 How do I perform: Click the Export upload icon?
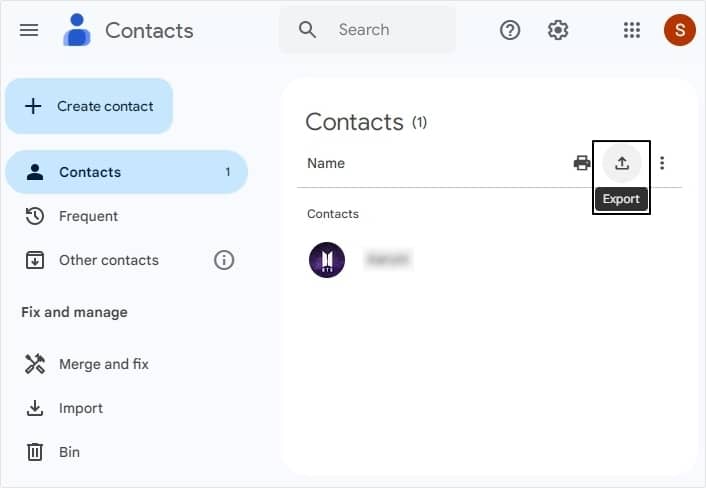(x=622, y=163)
